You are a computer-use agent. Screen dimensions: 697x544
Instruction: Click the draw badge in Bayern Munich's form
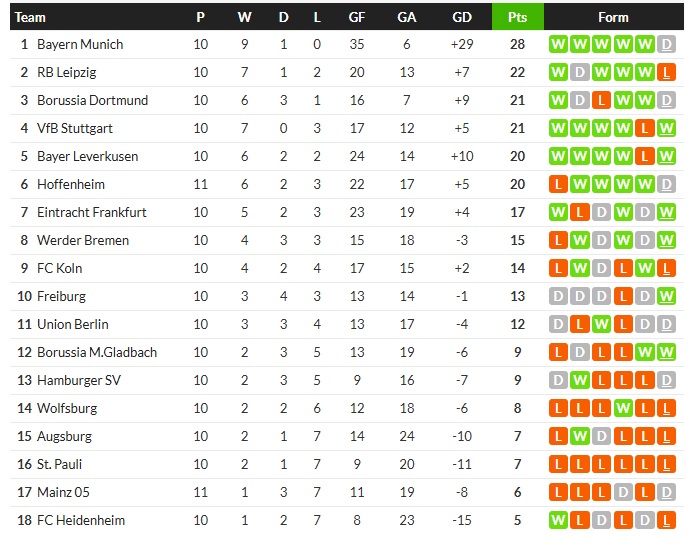point(668,44)
